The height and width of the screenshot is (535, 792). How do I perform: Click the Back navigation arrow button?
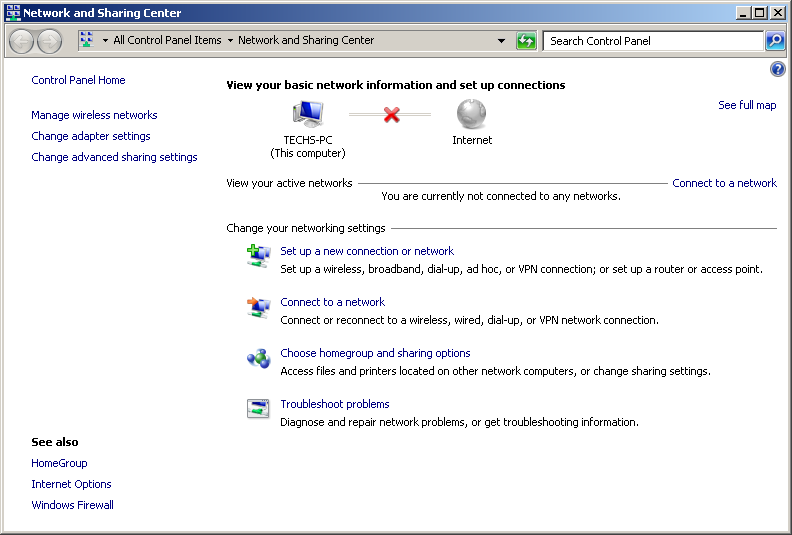(x=21, y=41)
